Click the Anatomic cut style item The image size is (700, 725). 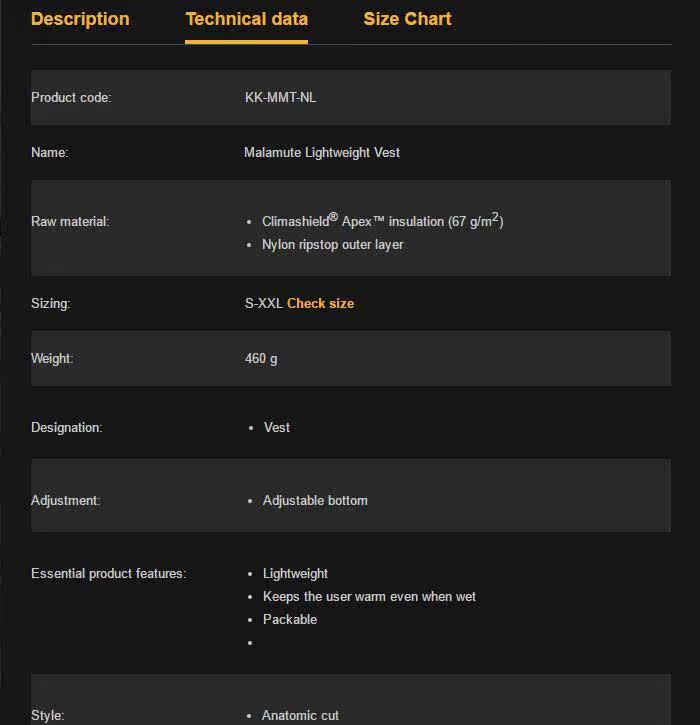point(300,715)
